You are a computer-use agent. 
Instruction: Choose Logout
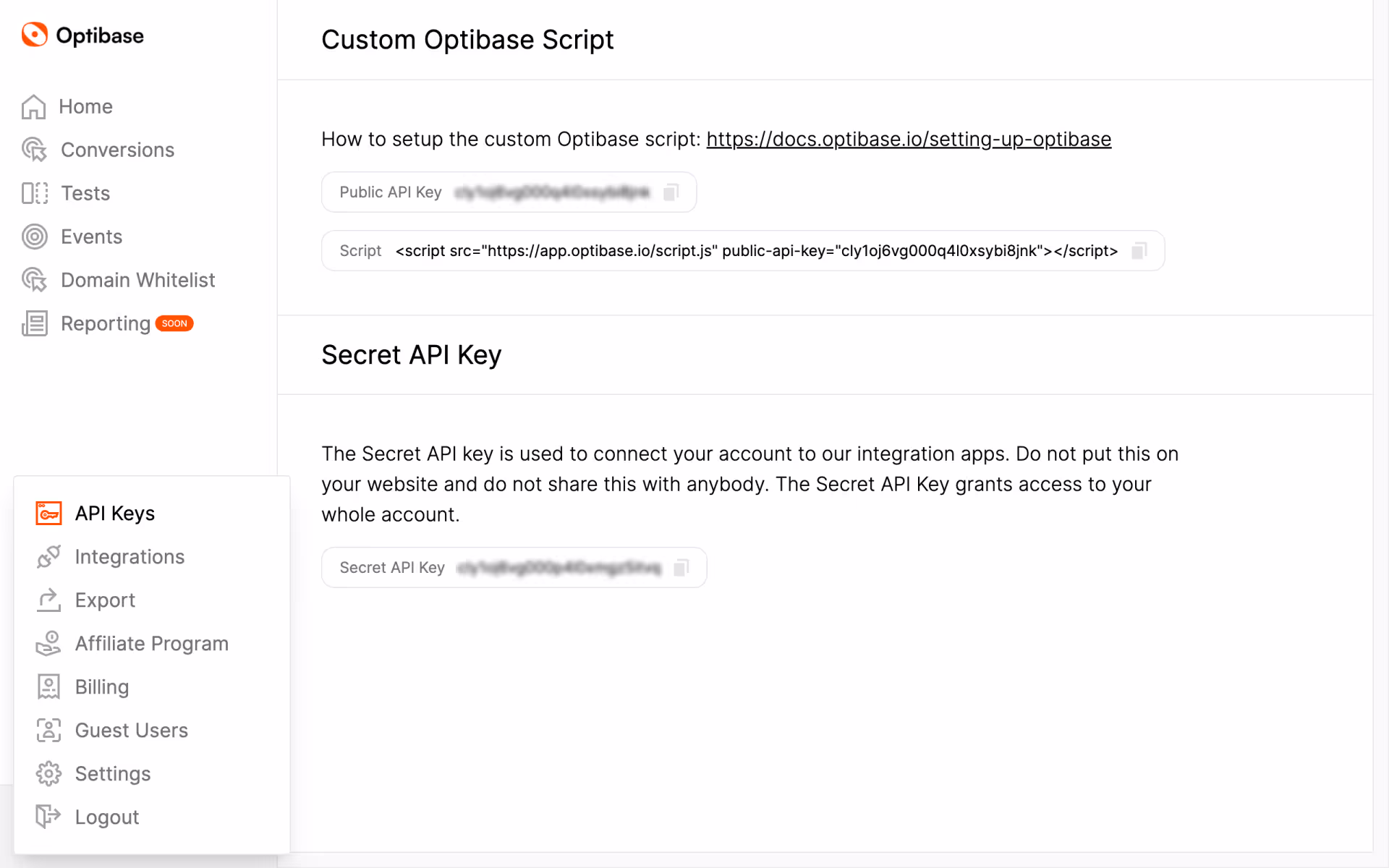(x=106, y=817)
